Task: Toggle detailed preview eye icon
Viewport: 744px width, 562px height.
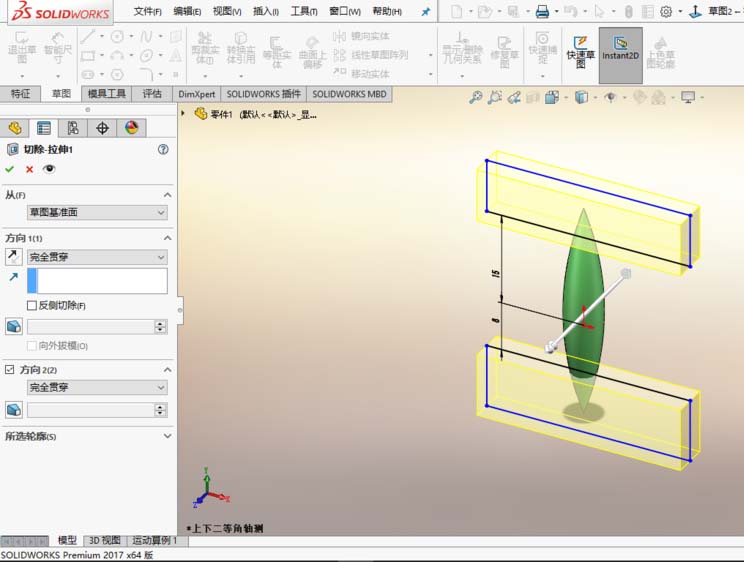Action: [49, 169]
